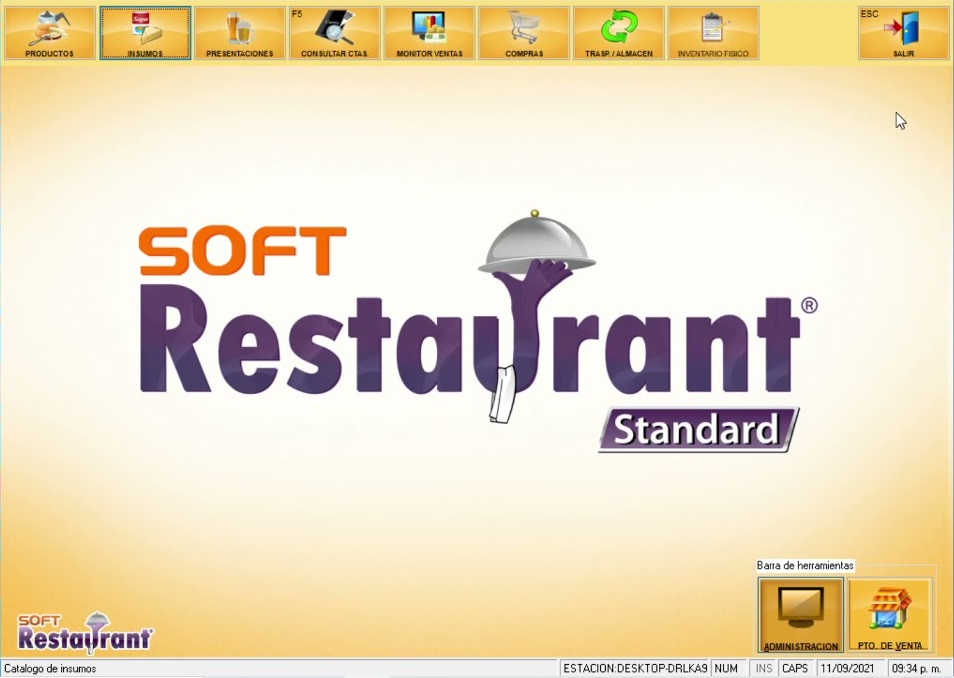Open the Compras shopping cart module
Viewport: 954px width, 678px height.
tap(524, 33)
